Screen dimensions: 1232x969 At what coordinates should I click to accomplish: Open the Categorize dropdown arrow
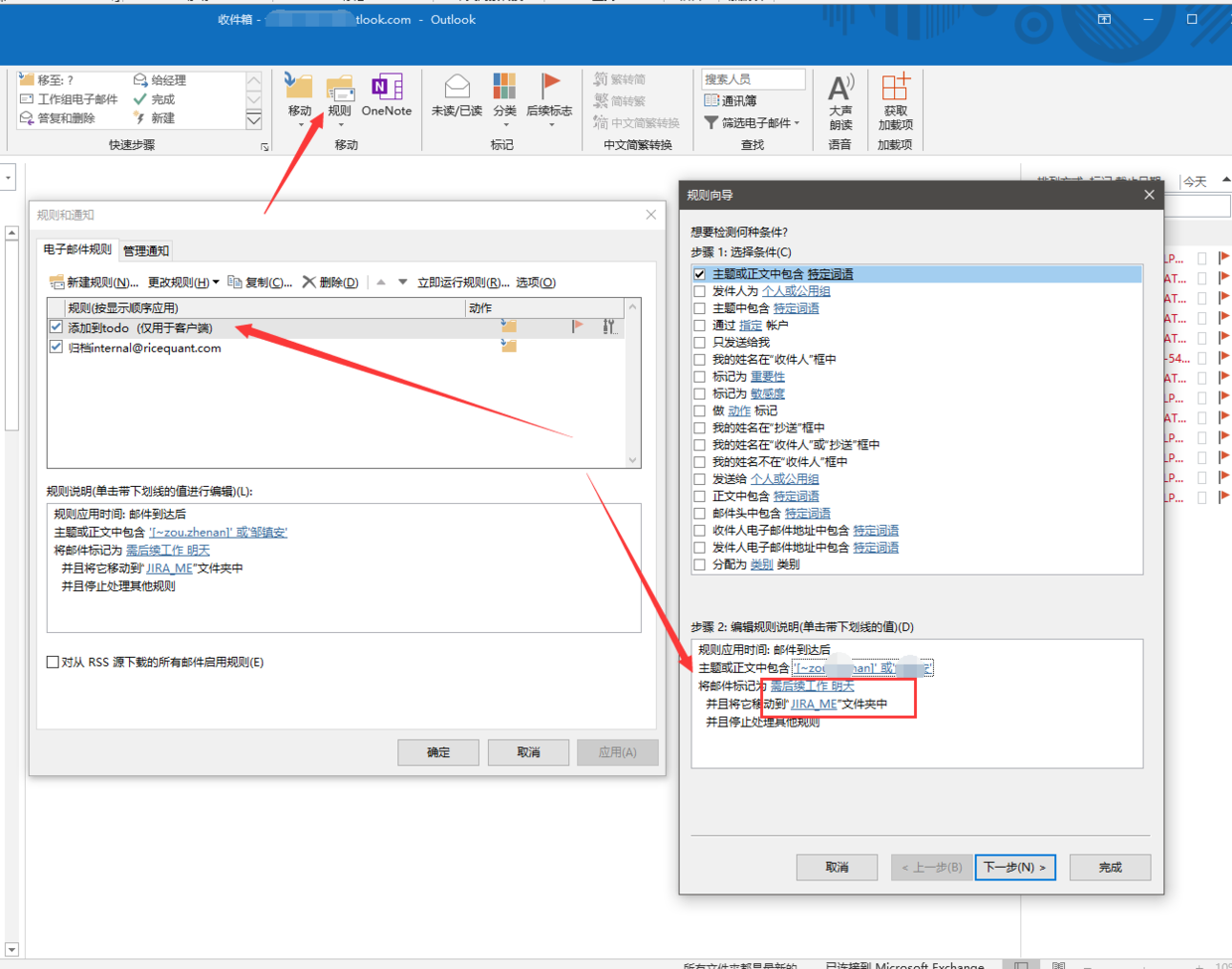point(505,124)
